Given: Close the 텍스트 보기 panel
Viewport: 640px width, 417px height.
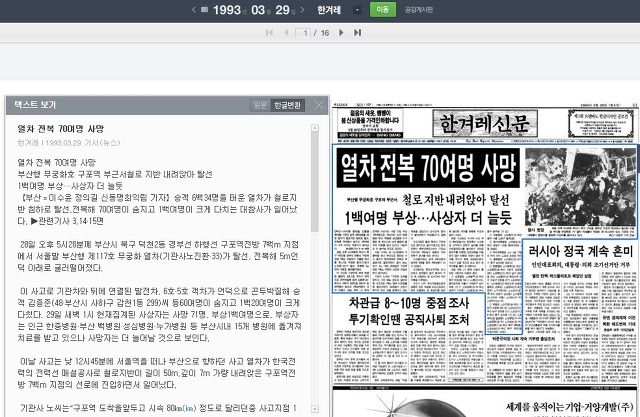Looking at the screenshot, I should tap(319, 105).
